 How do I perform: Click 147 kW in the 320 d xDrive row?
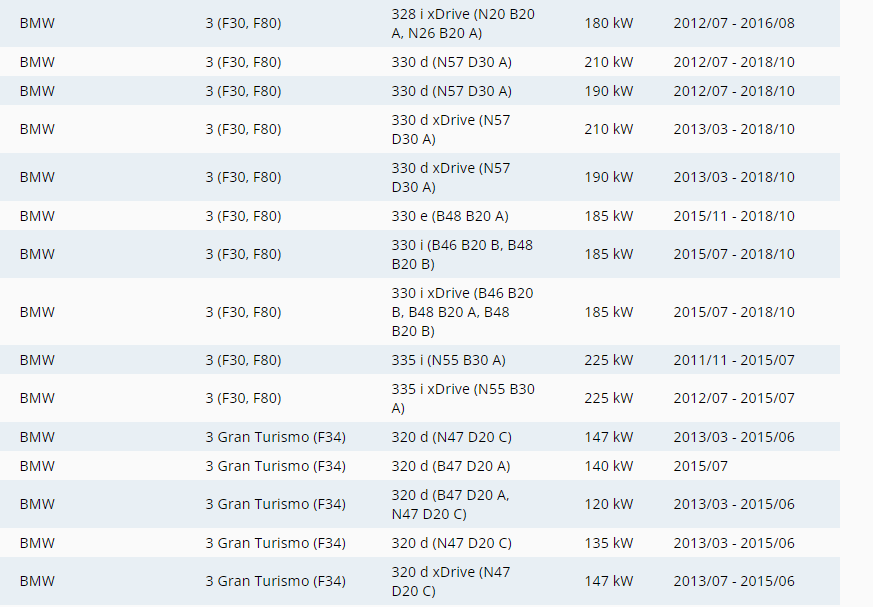[609, 581]
